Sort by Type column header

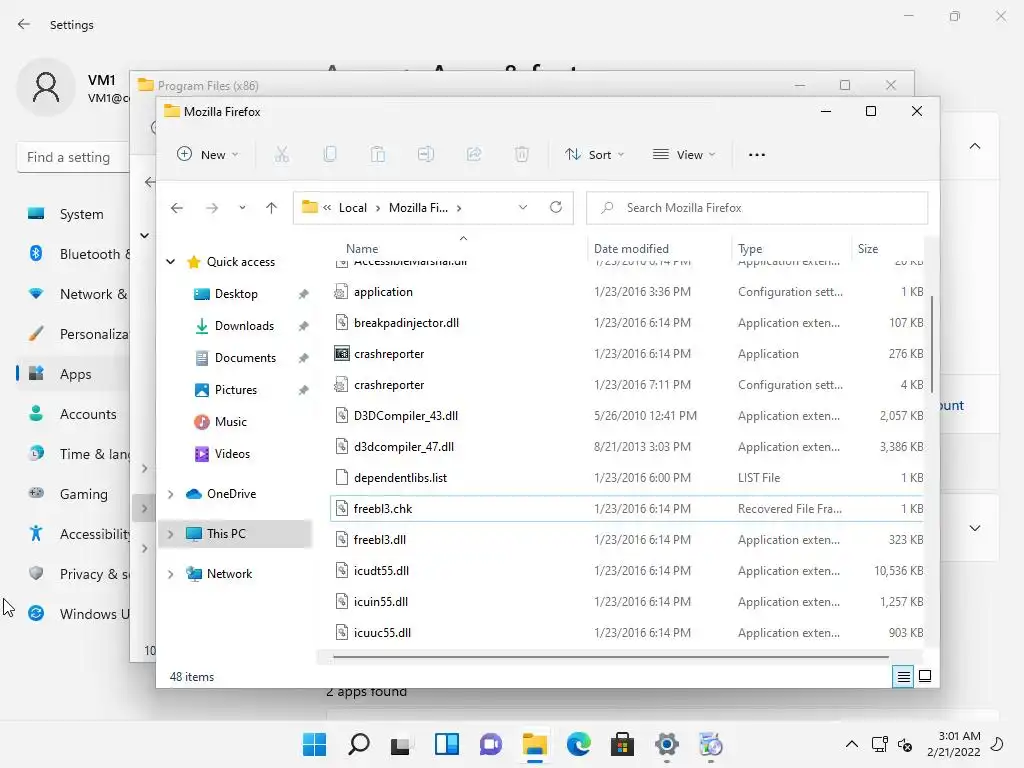point(750,249)
